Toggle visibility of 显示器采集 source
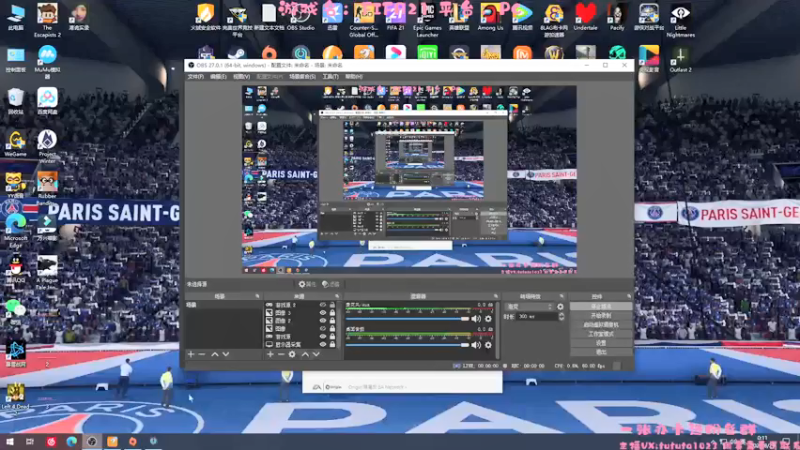This screenshot has width=800, height=450. (322, 344)
